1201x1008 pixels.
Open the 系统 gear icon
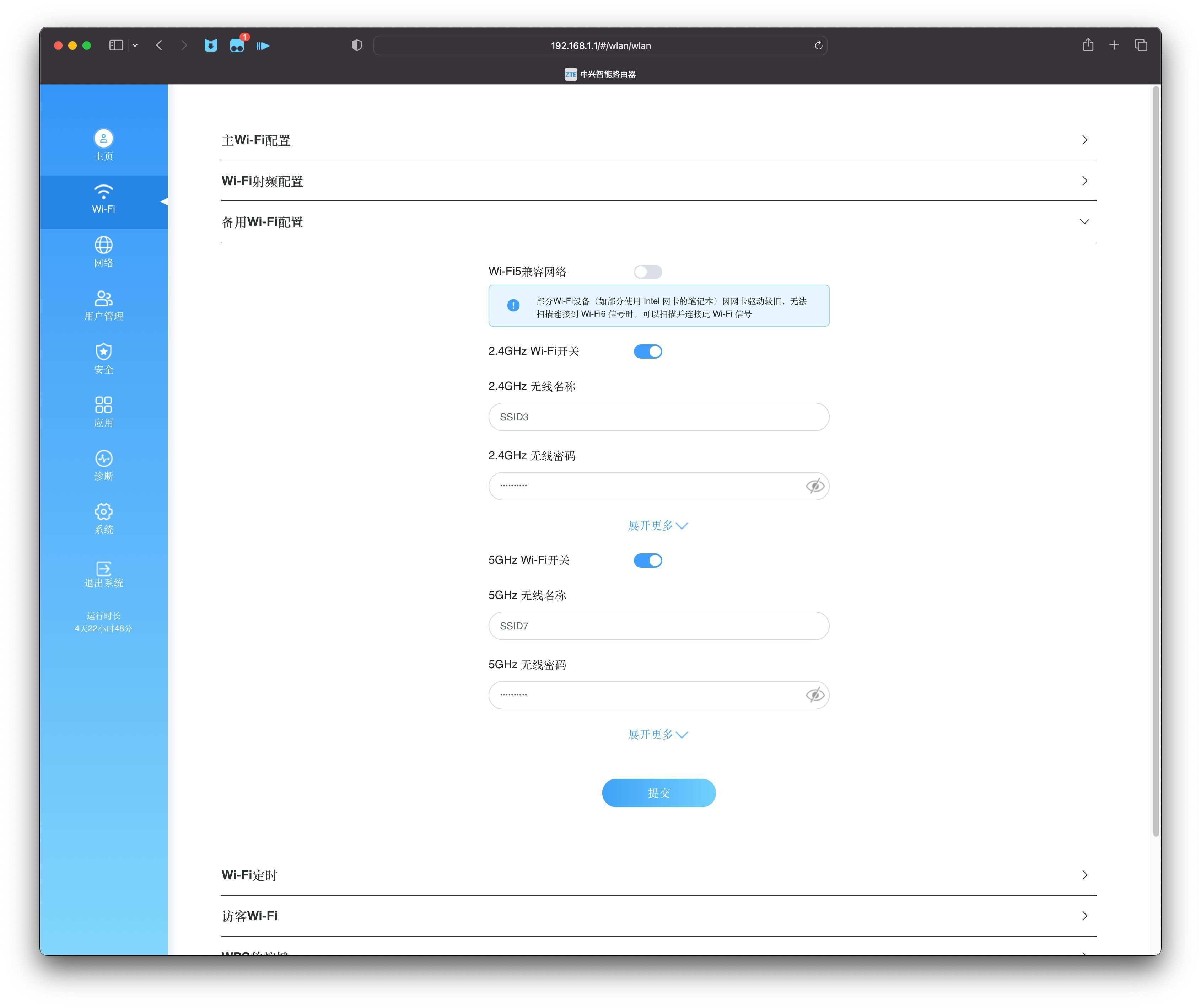pos(103,511)
